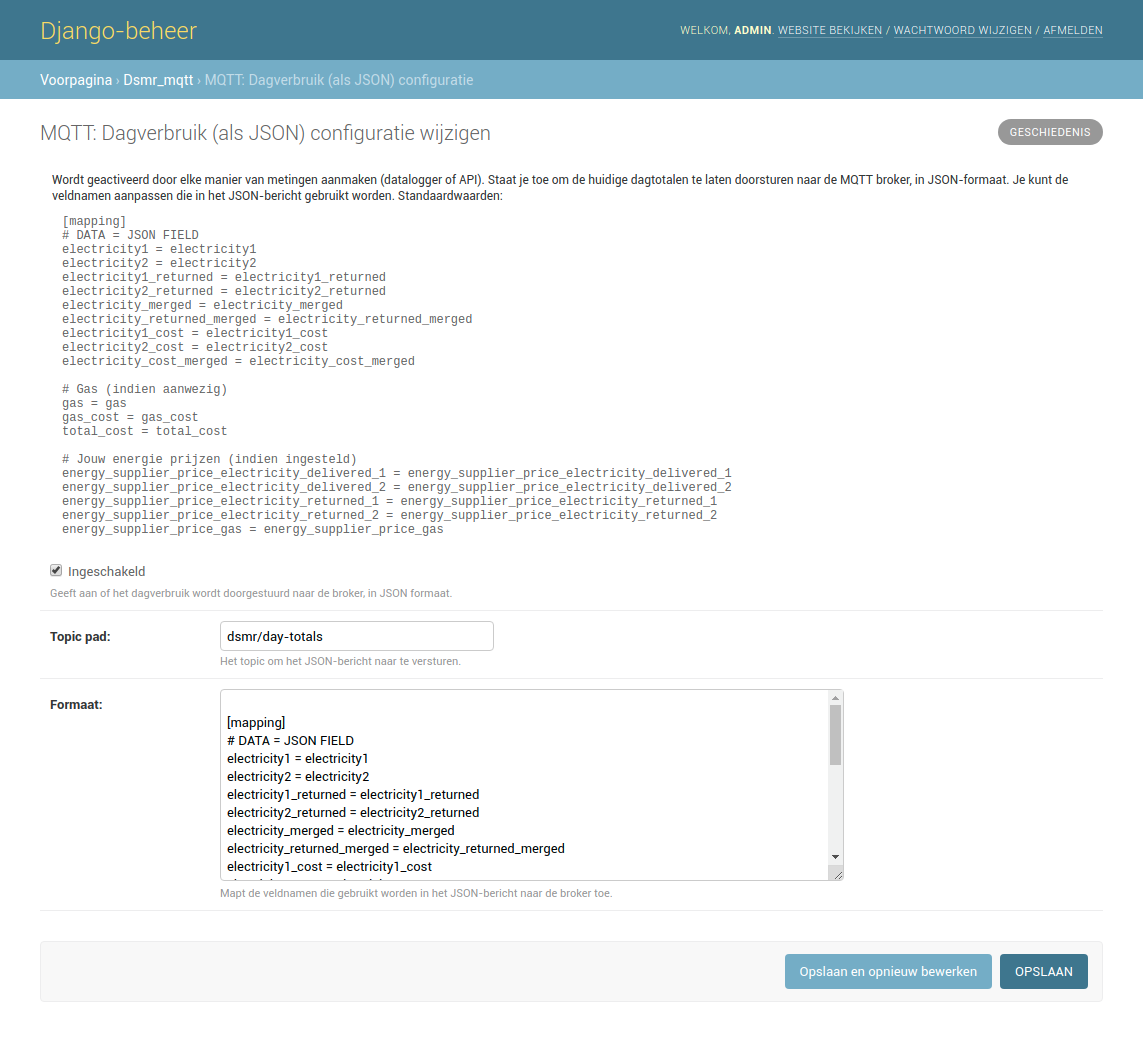This screenshot has height=1062, width=1143.
Task: Click '# DATA = JSON FIELD' in textarea
Action: (290, 741)
